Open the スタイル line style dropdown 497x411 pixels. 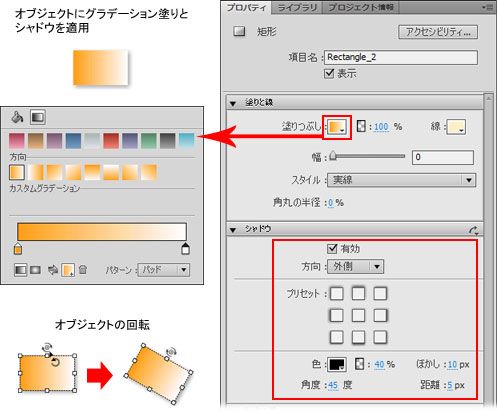click(402, 180)
